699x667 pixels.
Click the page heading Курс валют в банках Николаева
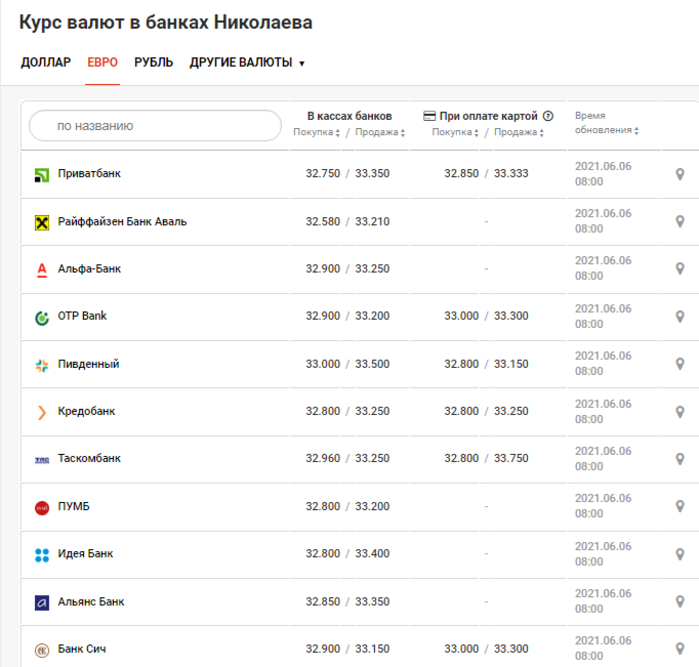tap(165, 23)
